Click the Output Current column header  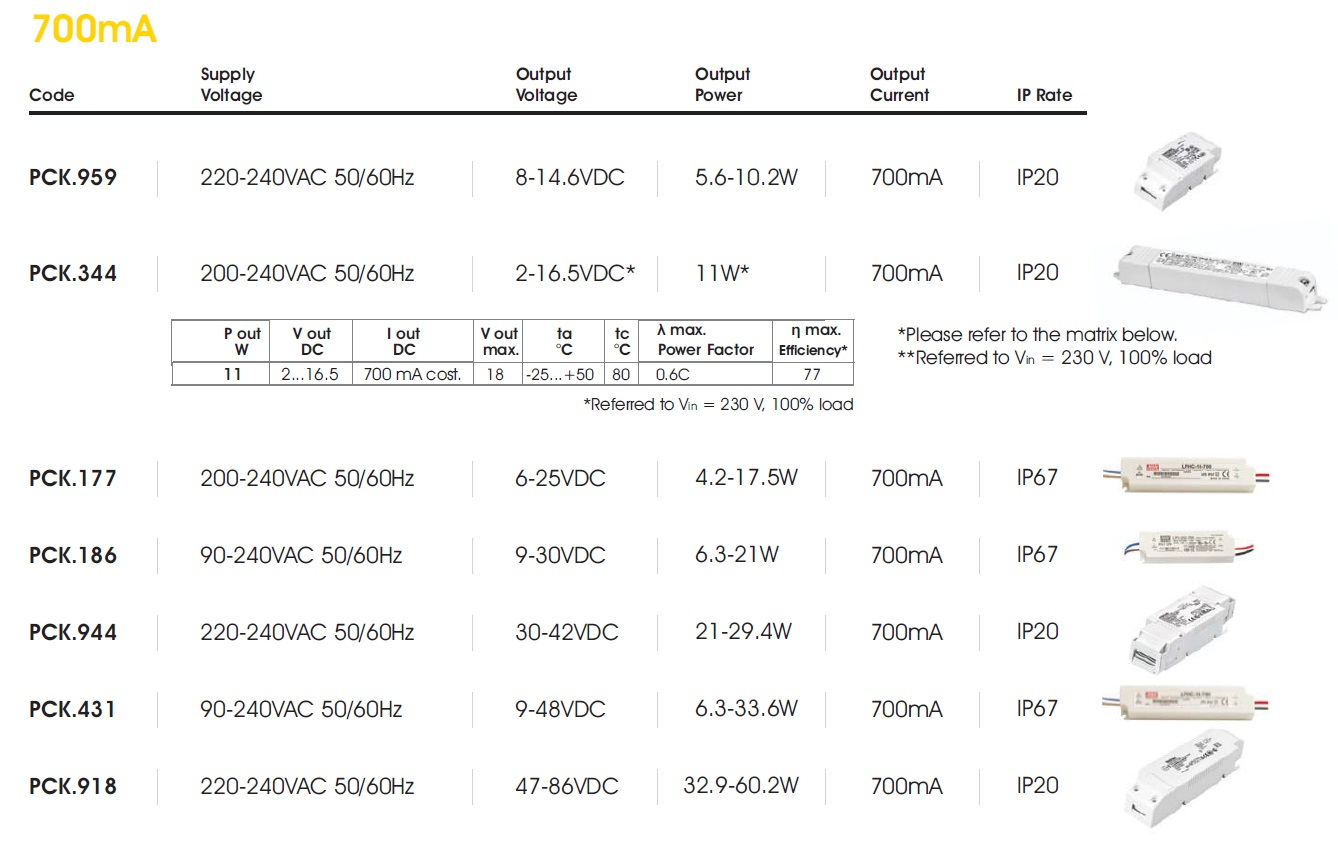(899, 85)
